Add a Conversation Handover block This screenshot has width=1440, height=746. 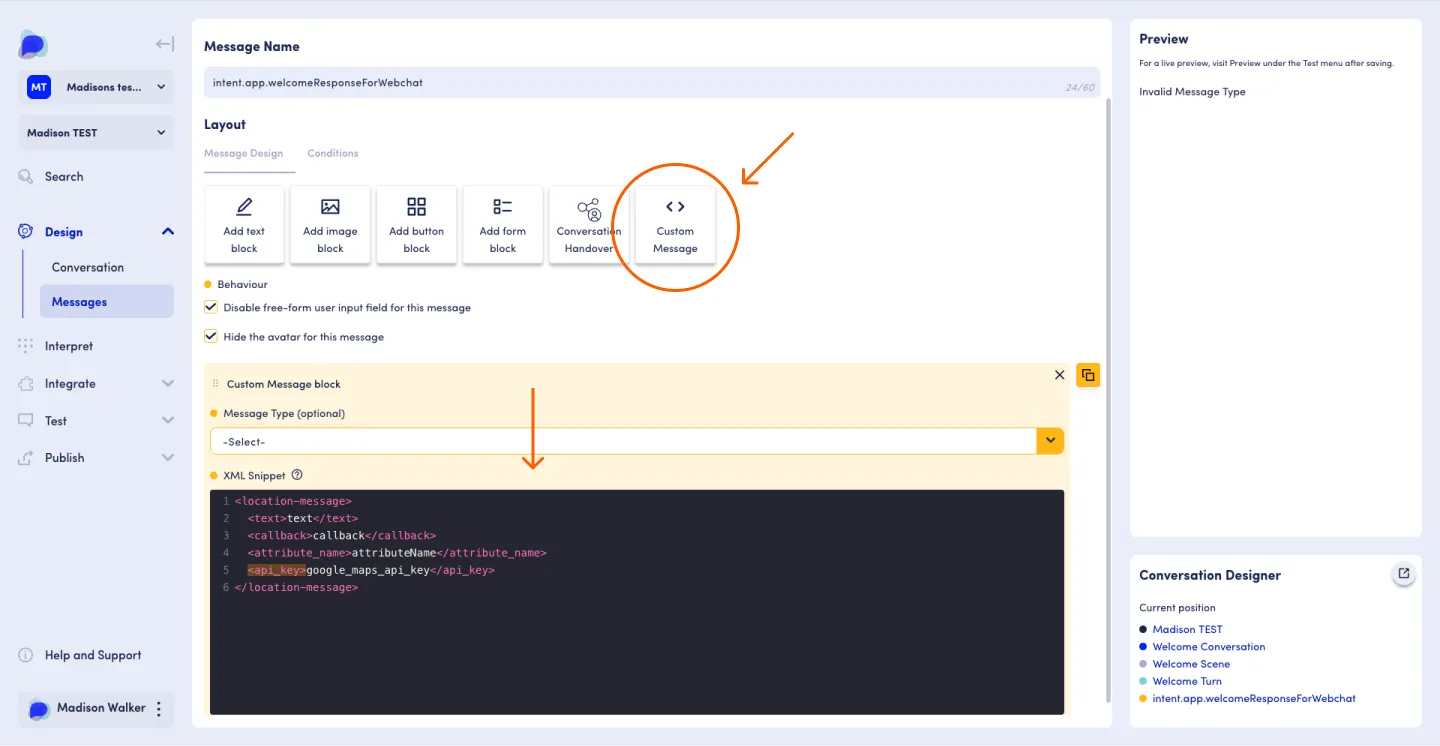tap(589, 225)
